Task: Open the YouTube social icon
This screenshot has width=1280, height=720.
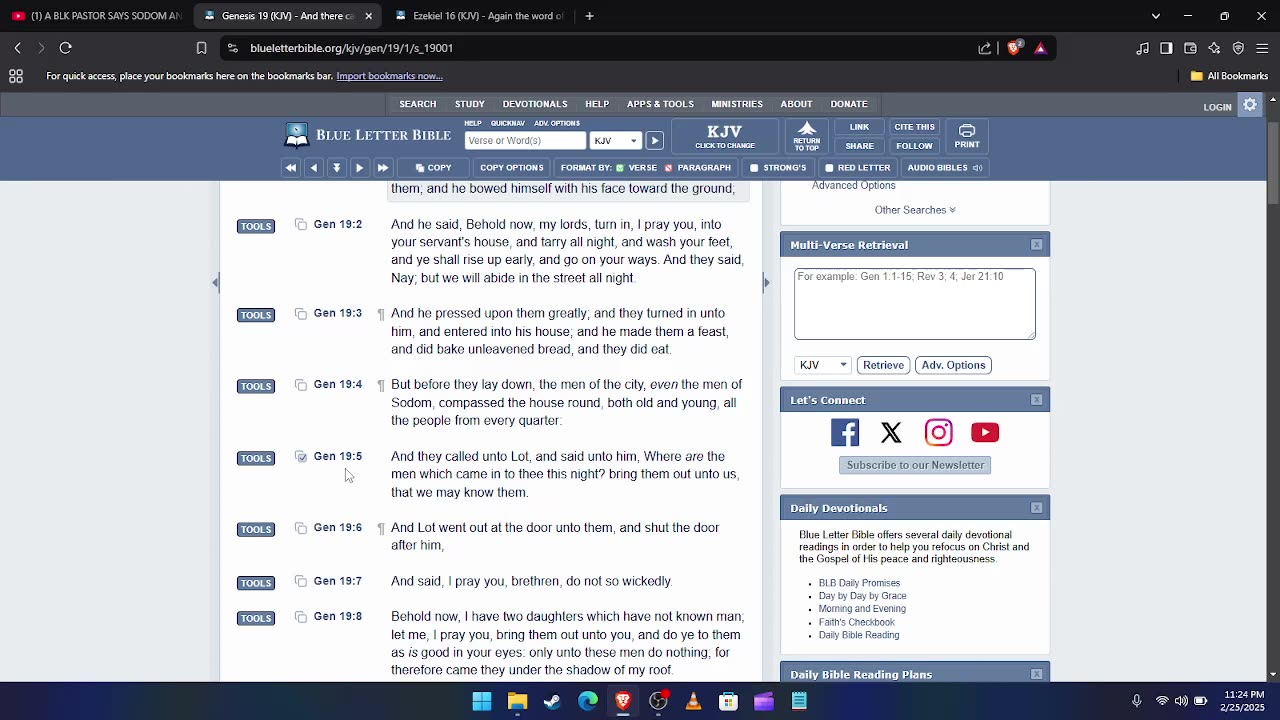Action: pyautogui.click(x=985, y=432)
